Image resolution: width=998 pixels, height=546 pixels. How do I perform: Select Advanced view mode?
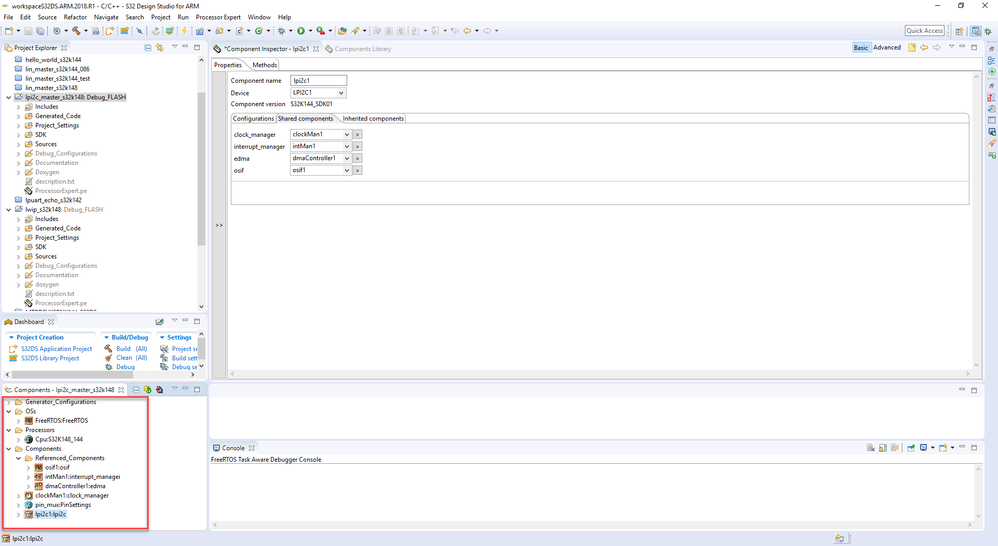(x=887, y=48)
